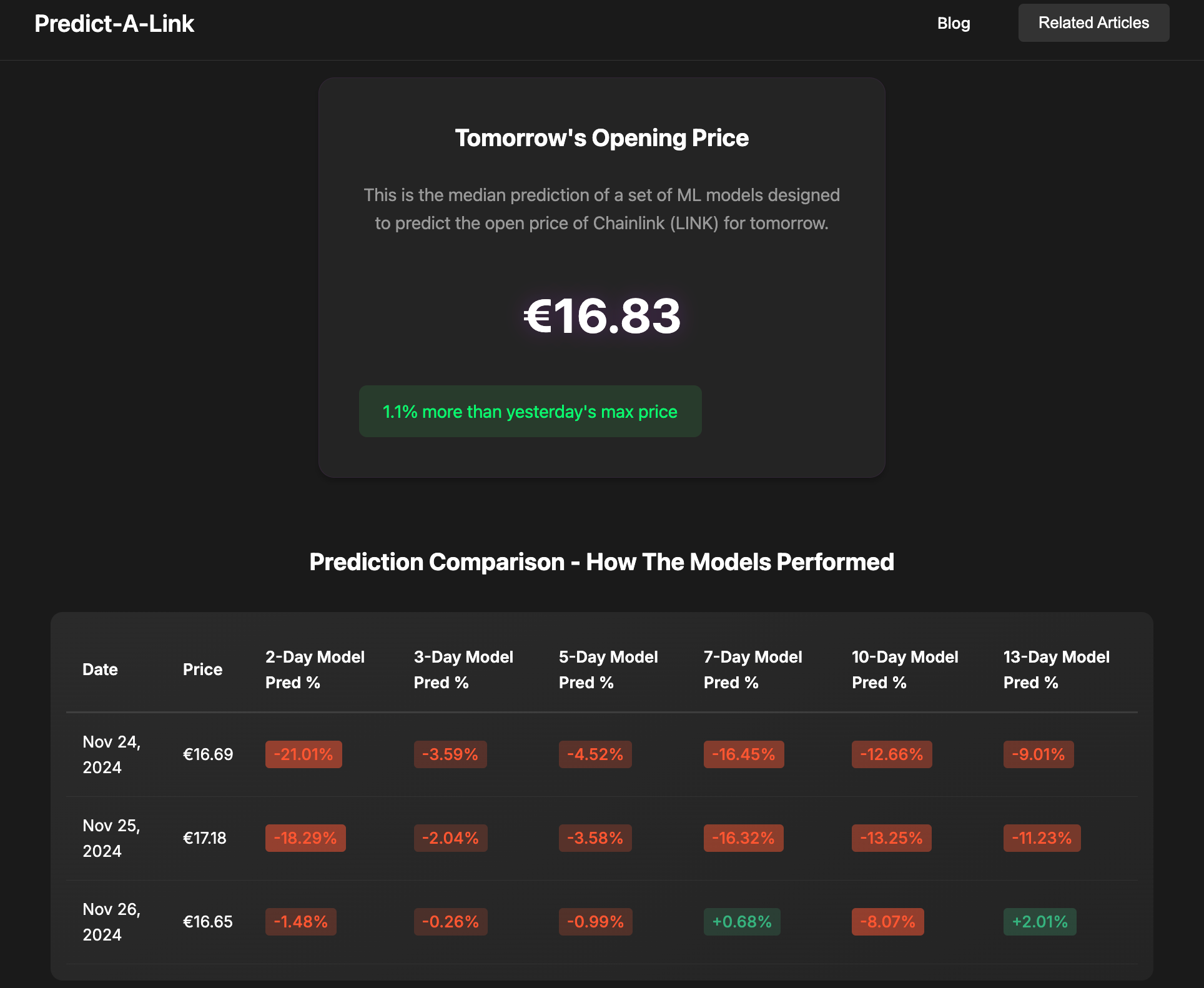The image size is (1204, 988).
Task: Click the +2.01% green prediction badge
Action: coord(1039,922)
